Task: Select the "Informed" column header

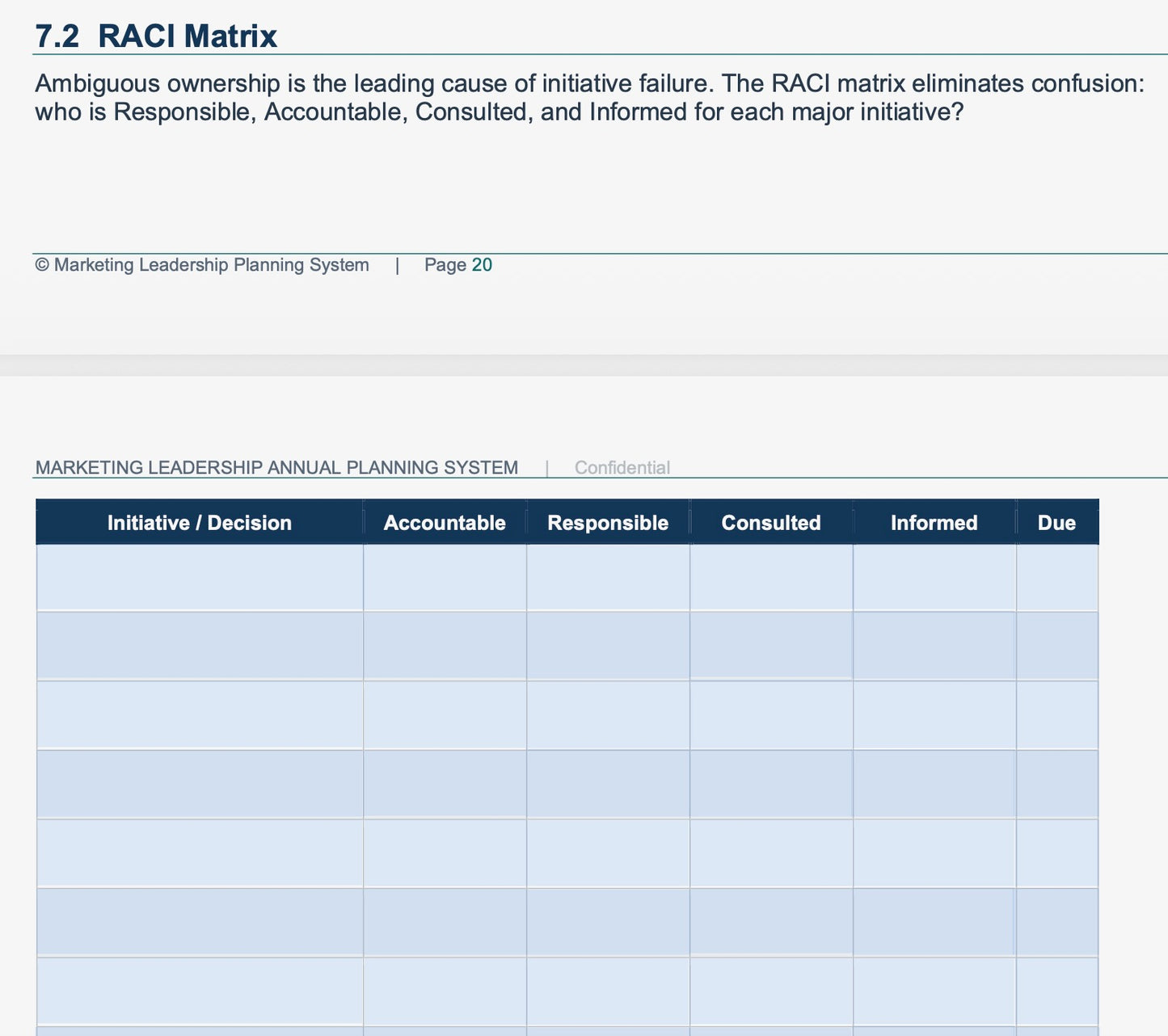Action: click(x=934, y=523)
